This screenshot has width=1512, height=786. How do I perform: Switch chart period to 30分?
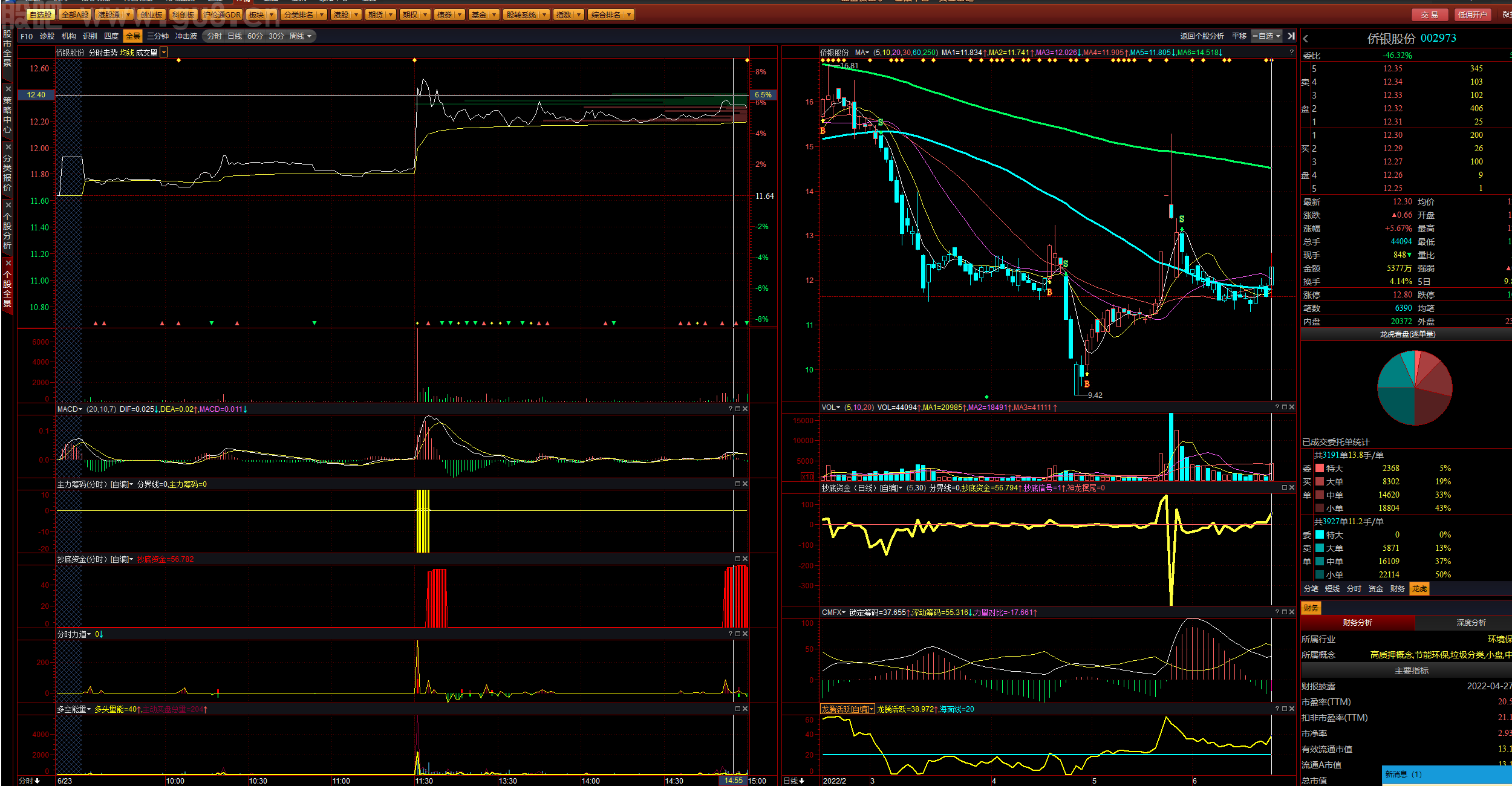[276, 36]
